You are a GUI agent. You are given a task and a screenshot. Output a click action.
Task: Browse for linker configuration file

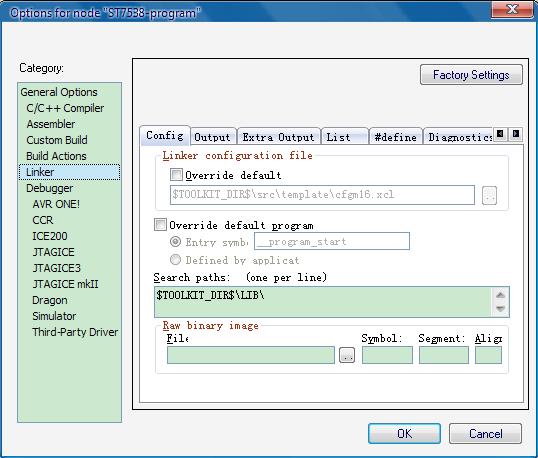pos(489,196)
